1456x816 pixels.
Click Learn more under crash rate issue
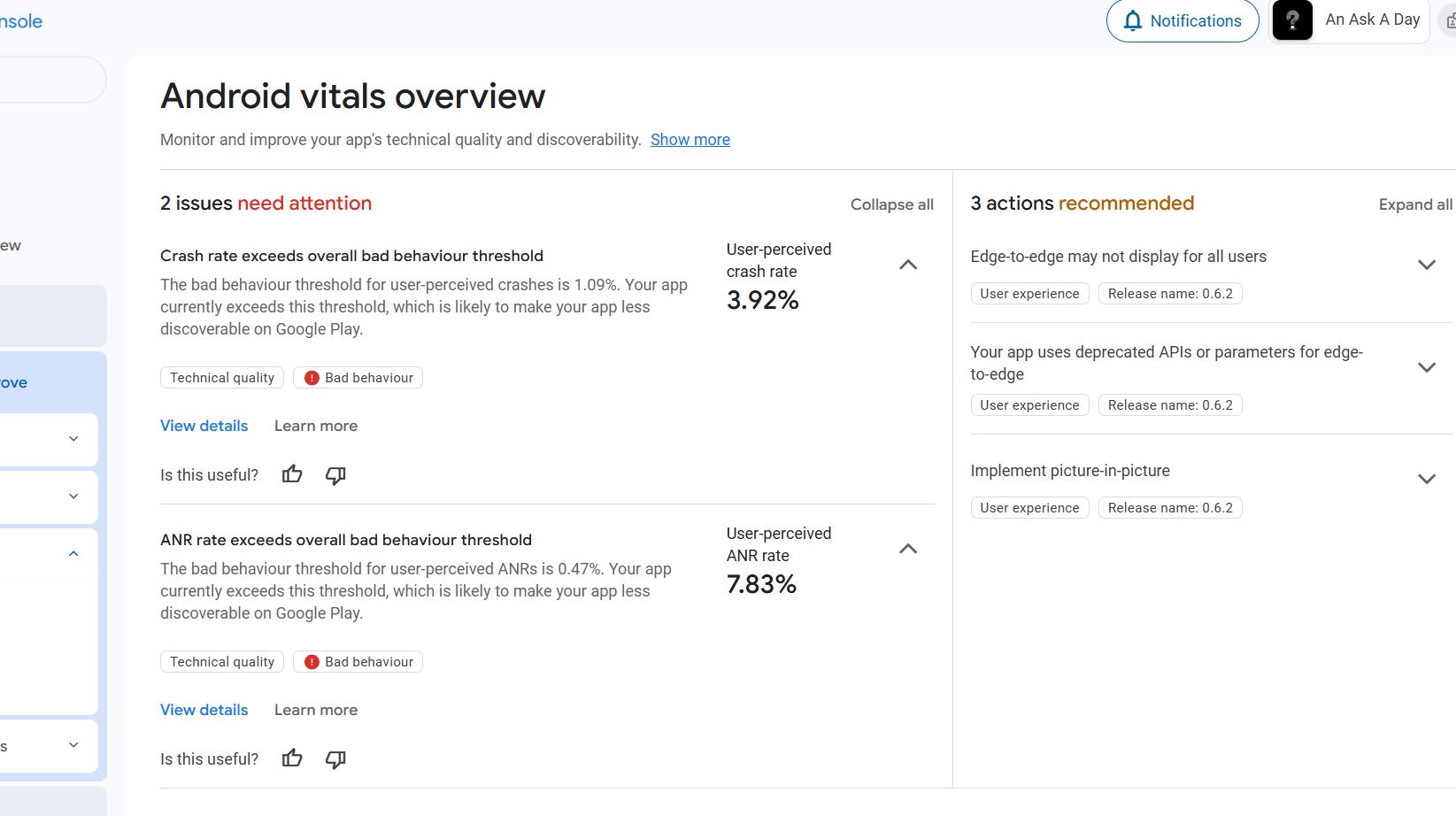[x=316, y=426]
